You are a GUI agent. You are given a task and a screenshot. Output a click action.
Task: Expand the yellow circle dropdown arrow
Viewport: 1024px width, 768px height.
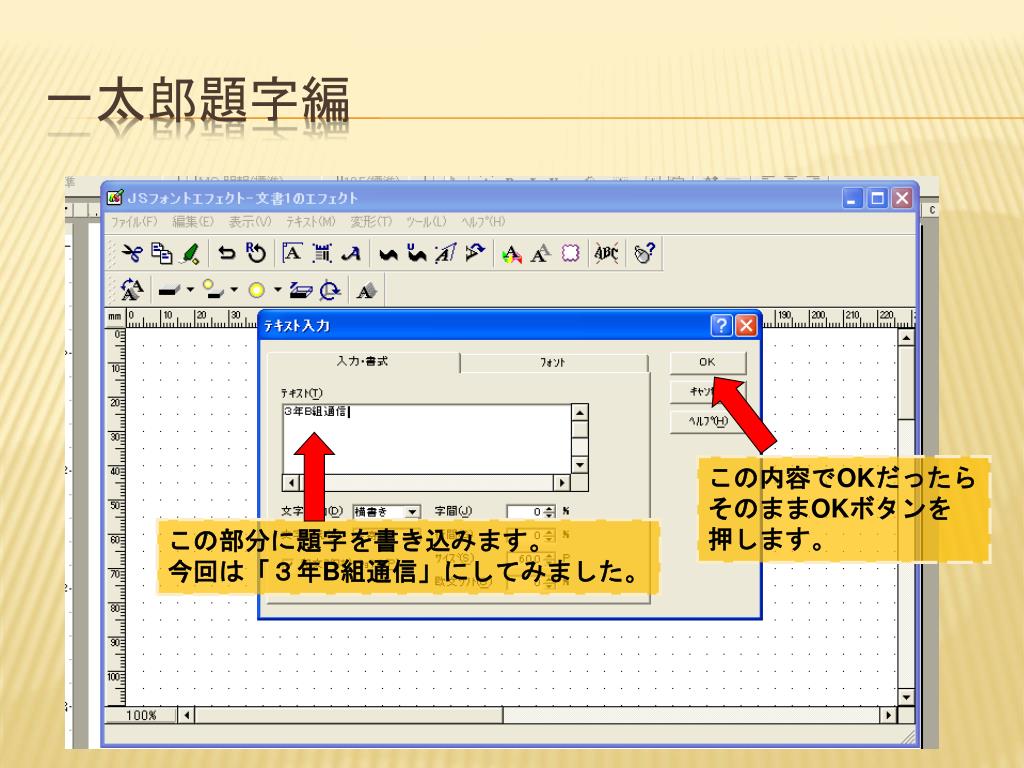pos(278,289)
